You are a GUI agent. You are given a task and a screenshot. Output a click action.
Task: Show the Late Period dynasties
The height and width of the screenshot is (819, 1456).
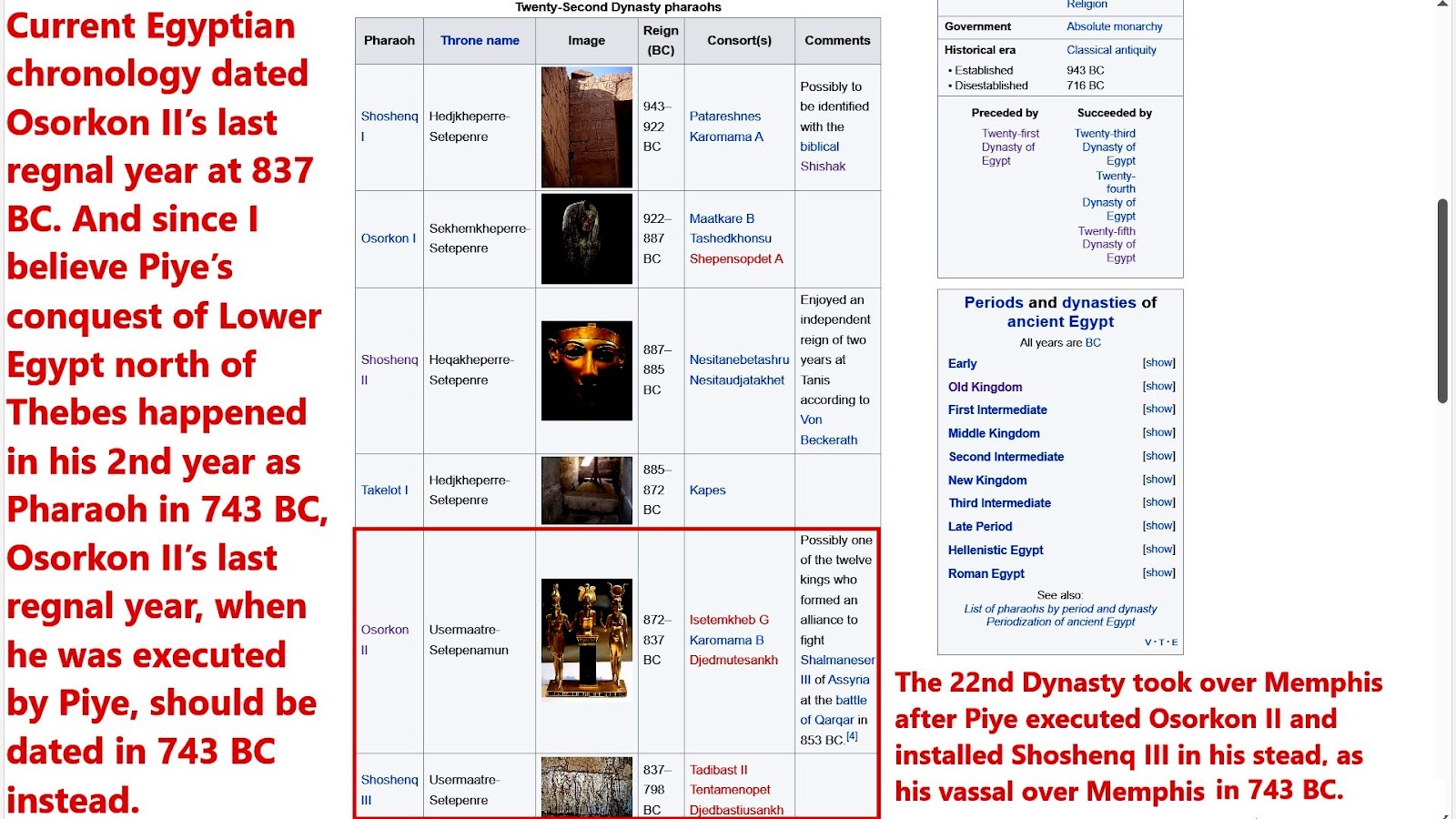pyautogui.click(x=1158, y=526)
